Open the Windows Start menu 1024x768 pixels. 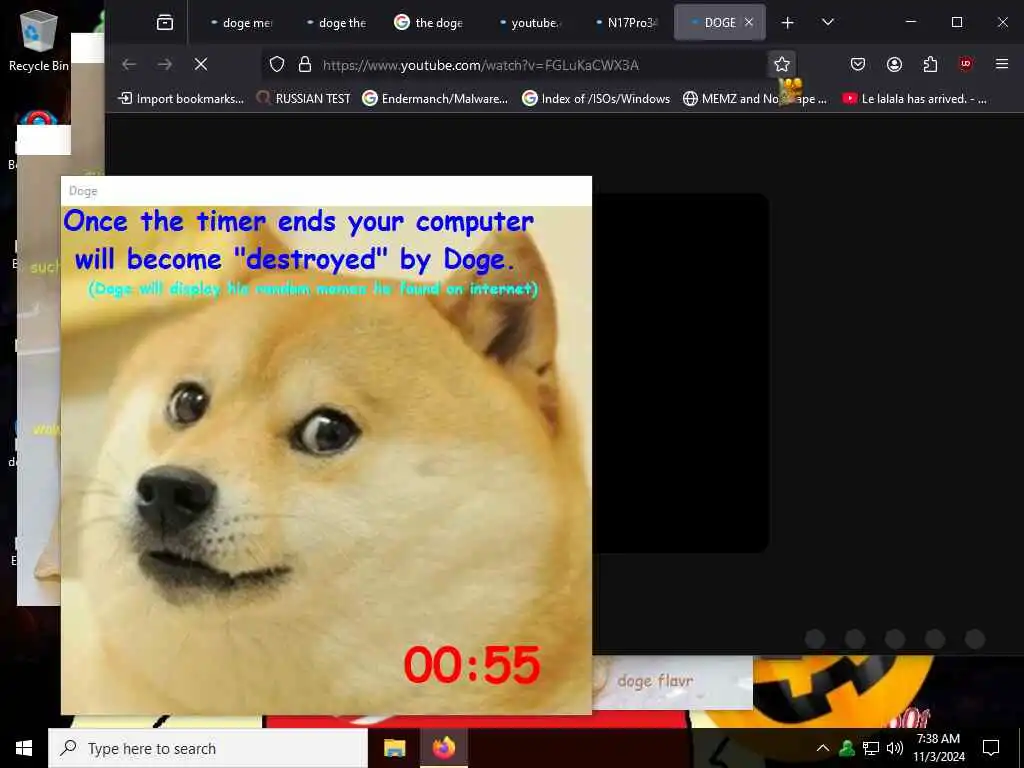tap(24, 748)
